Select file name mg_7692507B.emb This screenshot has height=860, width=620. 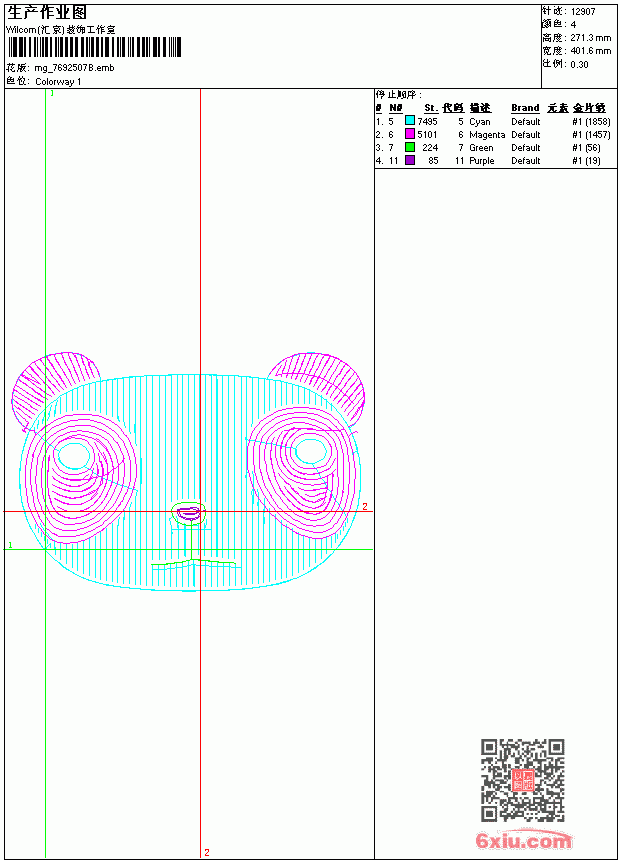tap(74, 68)
